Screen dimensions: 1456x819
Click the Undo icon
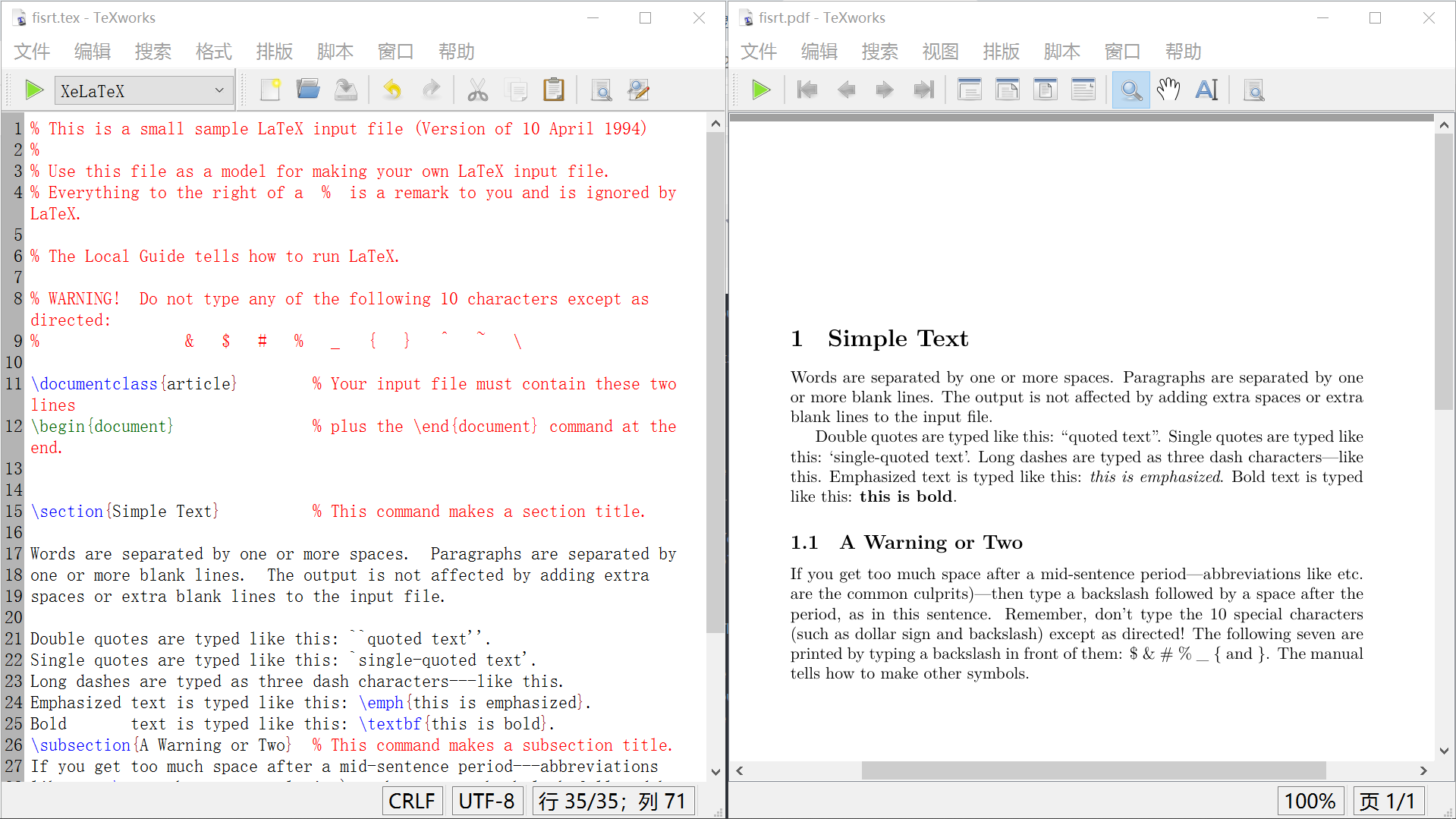click(x=392, y=89)
